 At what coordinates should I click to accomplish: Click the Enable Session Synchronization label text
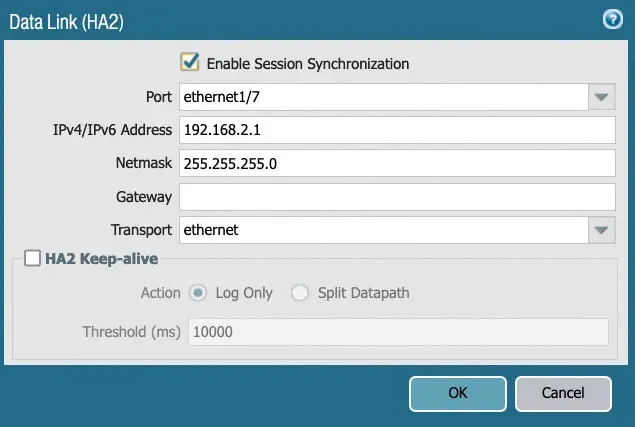point(307,63)
